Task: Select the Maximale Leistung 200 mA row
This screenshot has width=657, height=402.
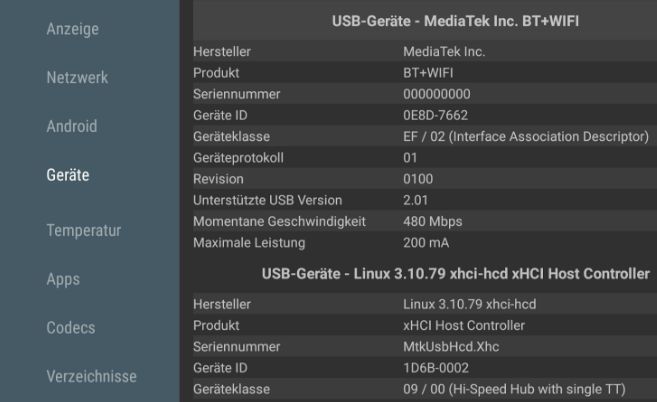Action: [x=425, y=243]
